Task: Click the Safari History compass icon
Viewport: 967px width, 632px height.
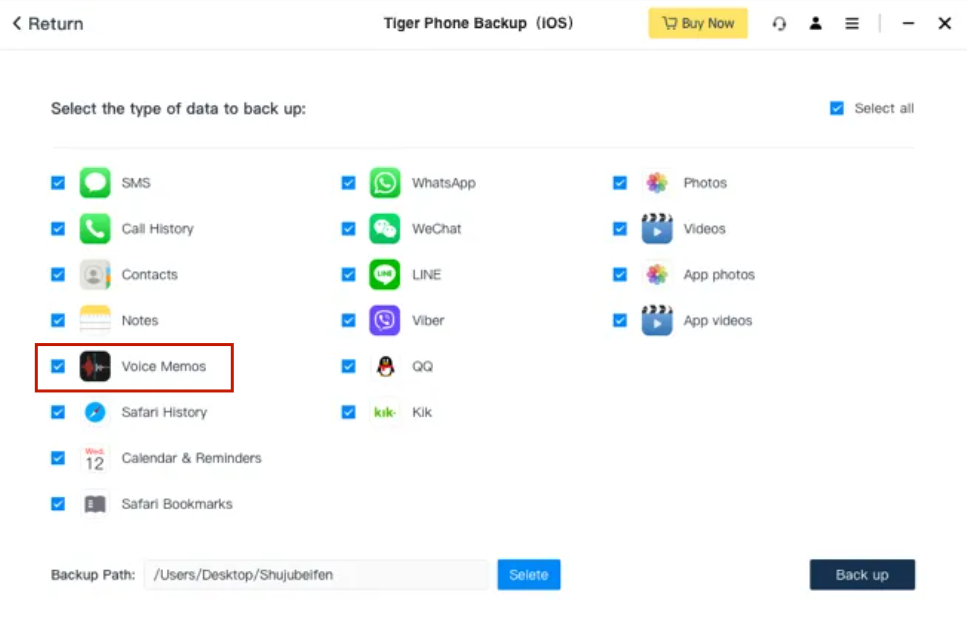Action: point(95,412)
